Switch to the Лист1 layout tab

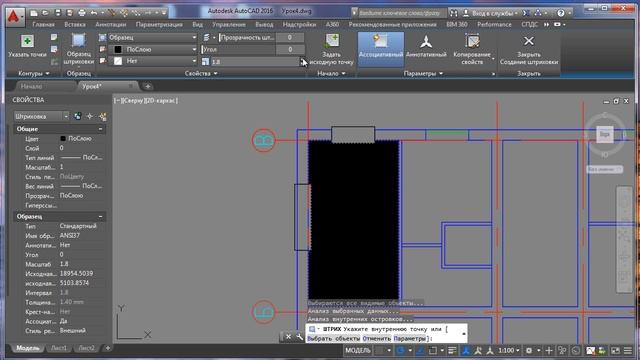(x=59, y=348)
